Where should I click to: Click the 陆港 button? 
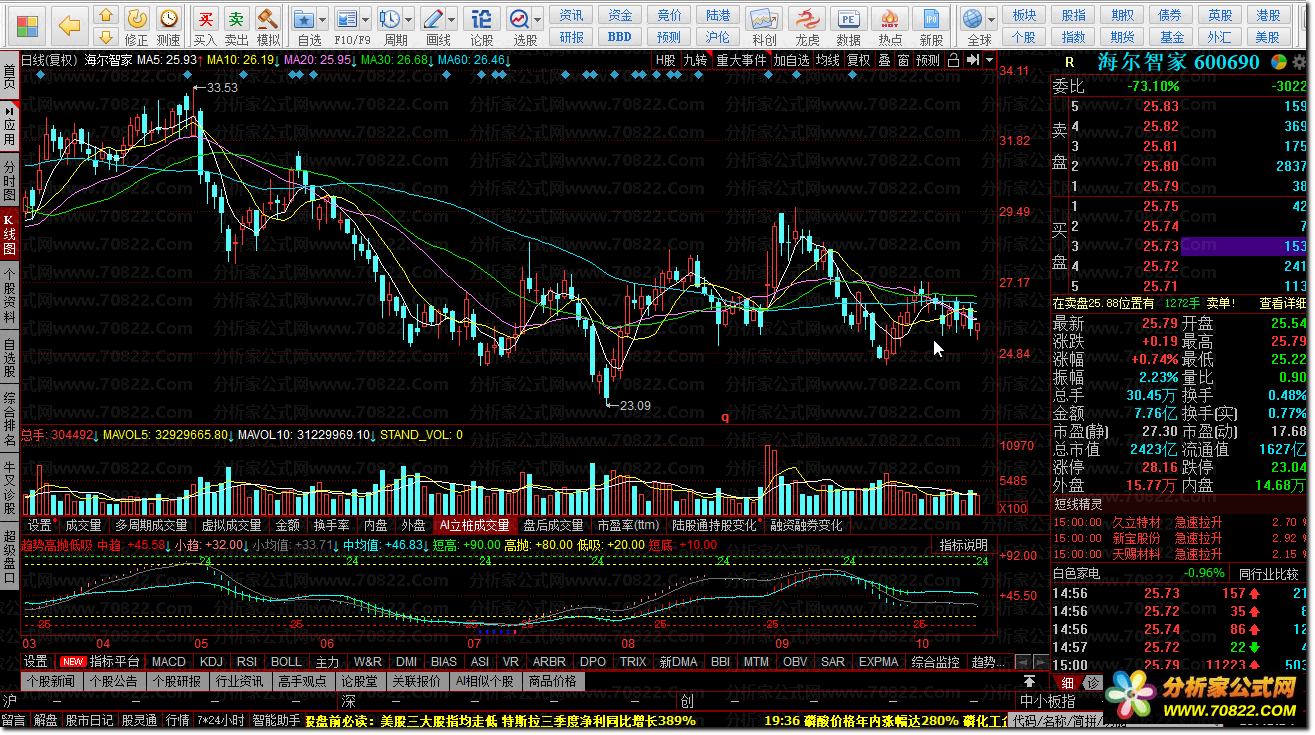(717, 15)
